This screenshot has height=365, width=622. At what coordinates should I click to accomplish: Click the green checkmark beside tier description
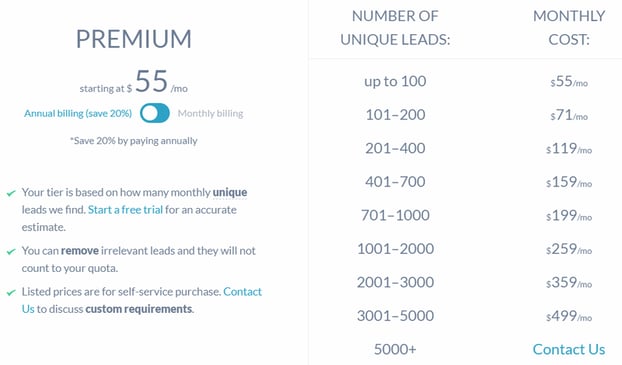point(11,193)
